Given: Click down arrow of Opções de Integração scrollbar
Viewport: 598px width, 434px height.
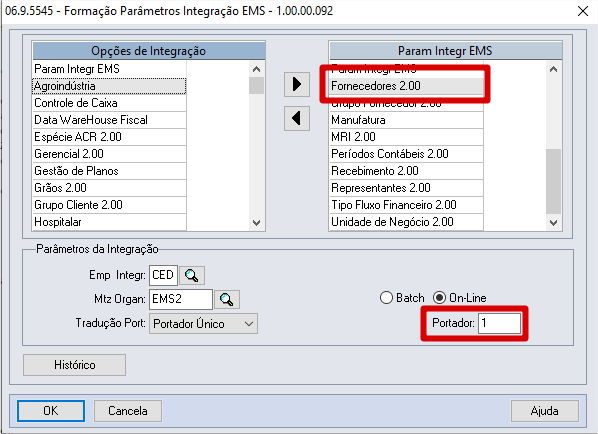Looking at the screenshot, I should point(256,222).
